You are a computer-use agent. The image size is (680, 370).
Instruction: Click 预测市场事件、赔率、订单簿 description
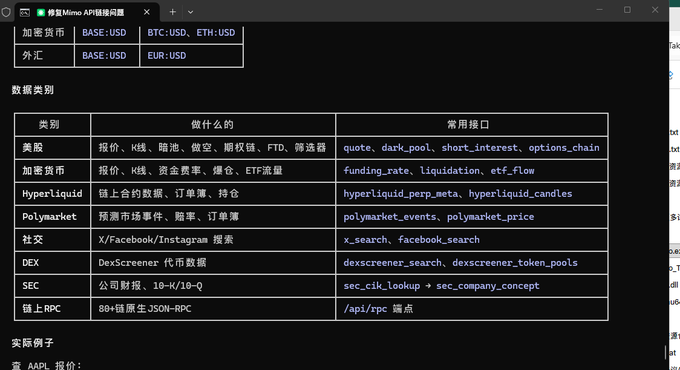169,217
